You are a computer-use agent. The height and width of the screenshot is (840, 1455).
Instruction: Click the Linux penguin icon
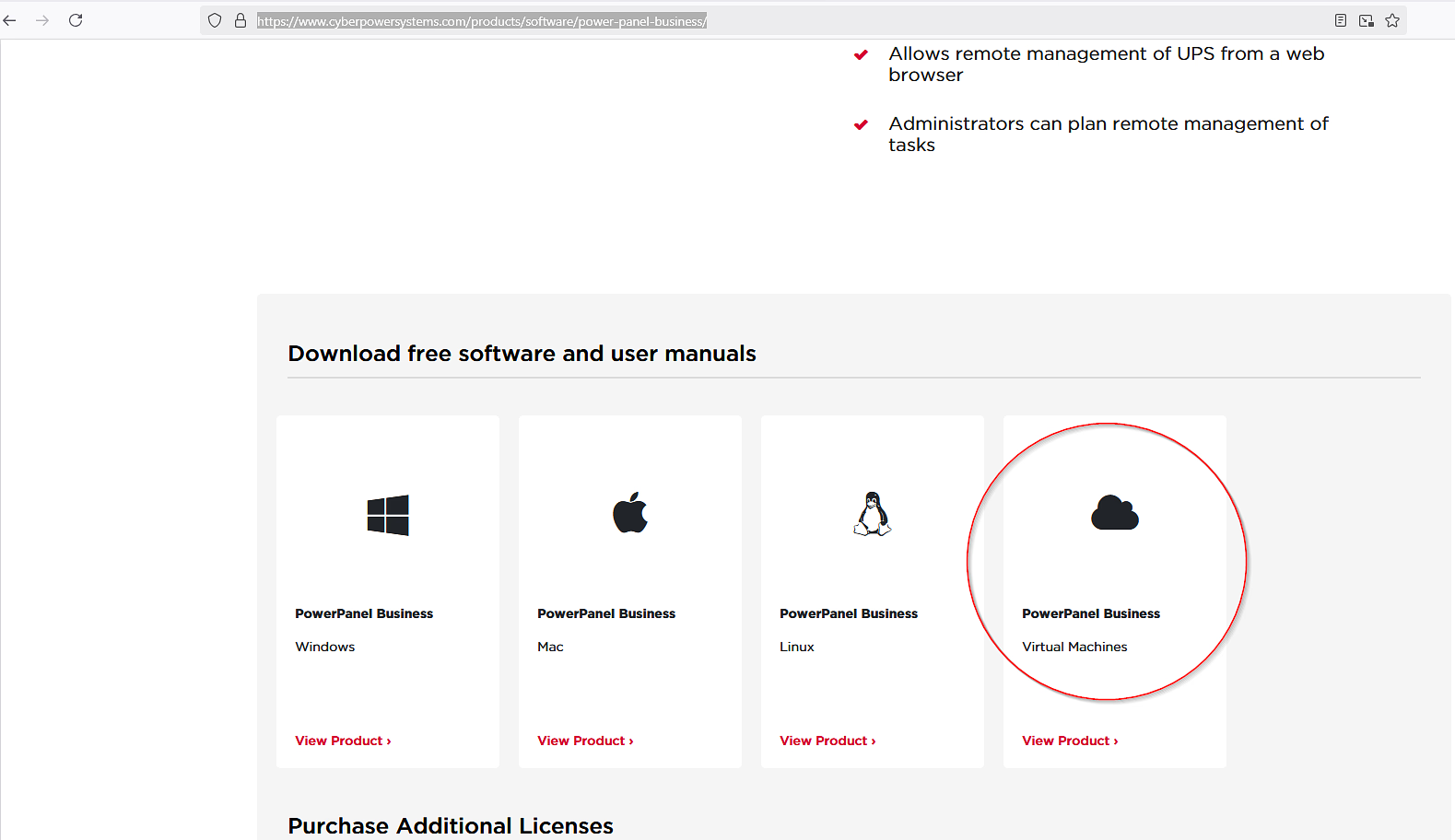point(873,513)
